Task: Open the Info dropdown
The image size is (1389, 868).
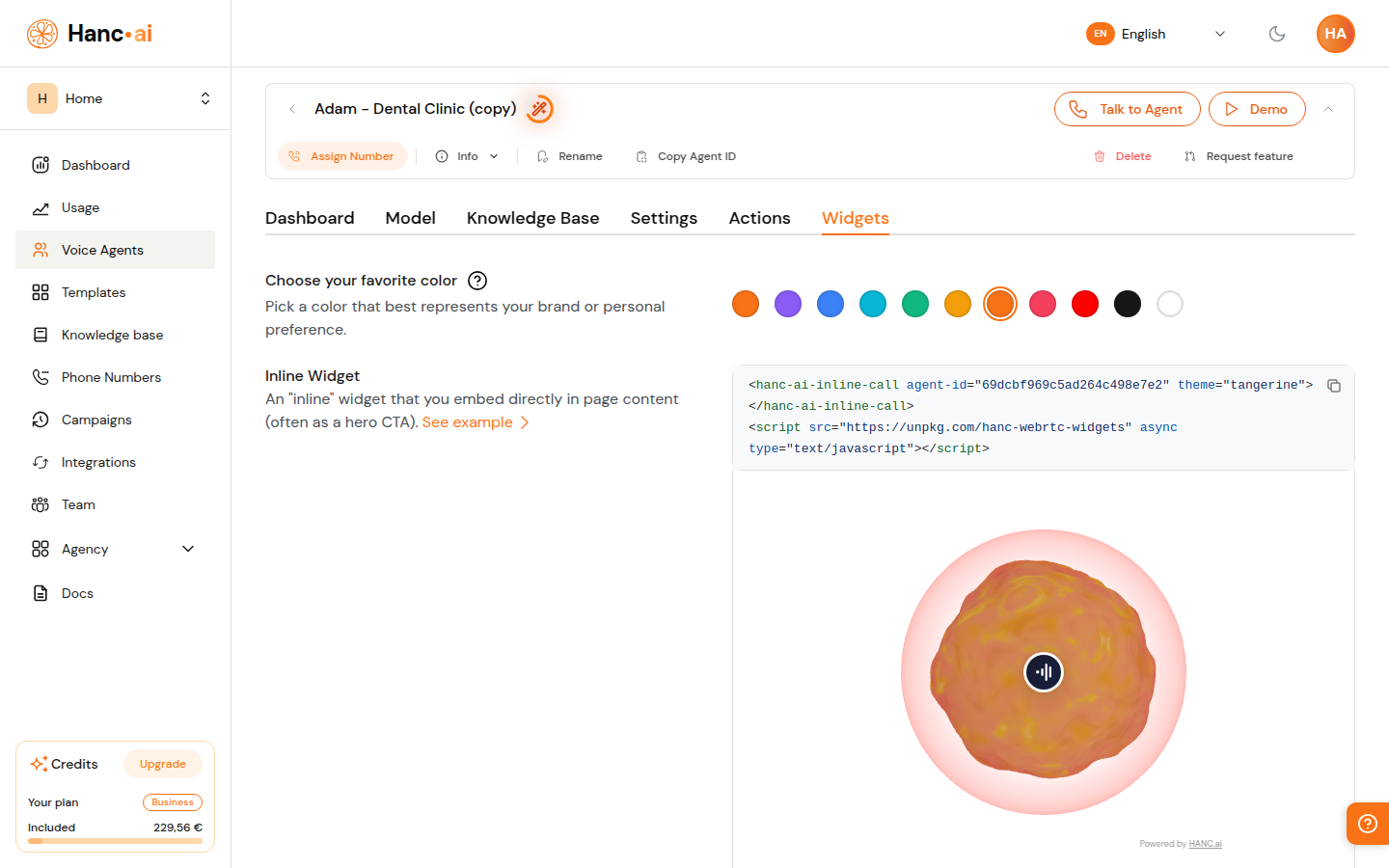Action: pyautogui.click(x=467, y=156)
